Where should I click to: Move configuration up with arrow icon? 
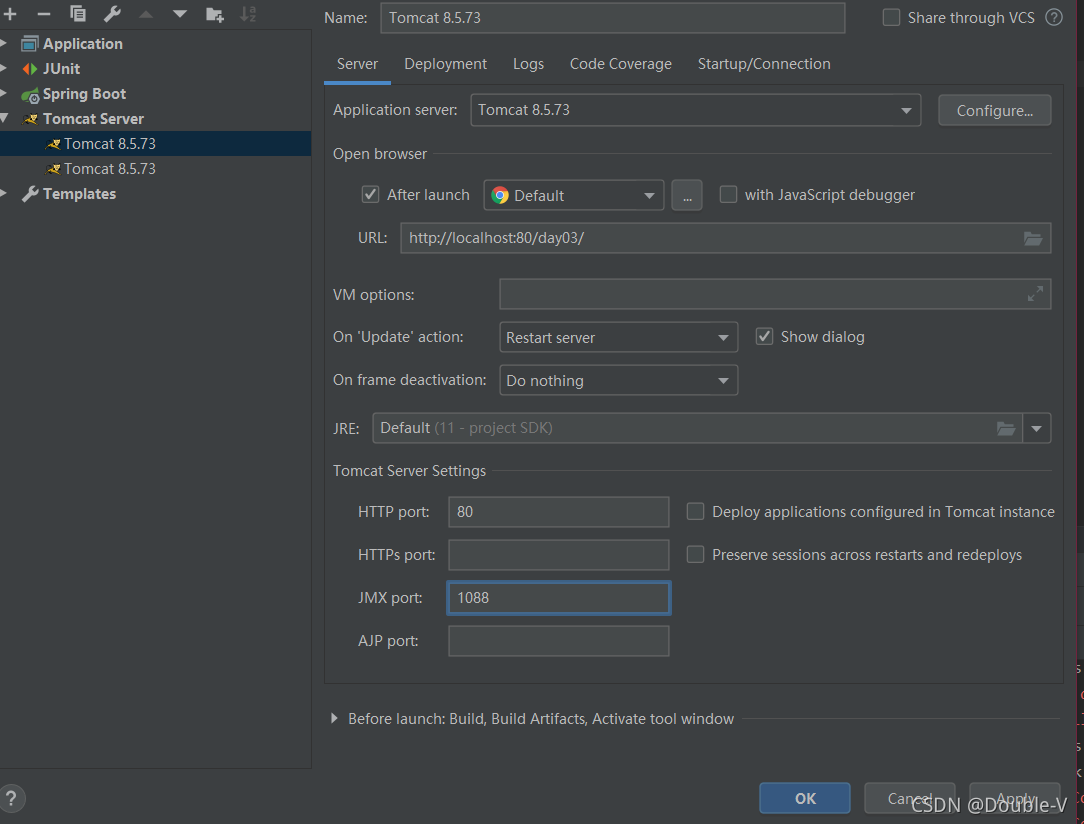pyautogui.click(x=146, y=14)
